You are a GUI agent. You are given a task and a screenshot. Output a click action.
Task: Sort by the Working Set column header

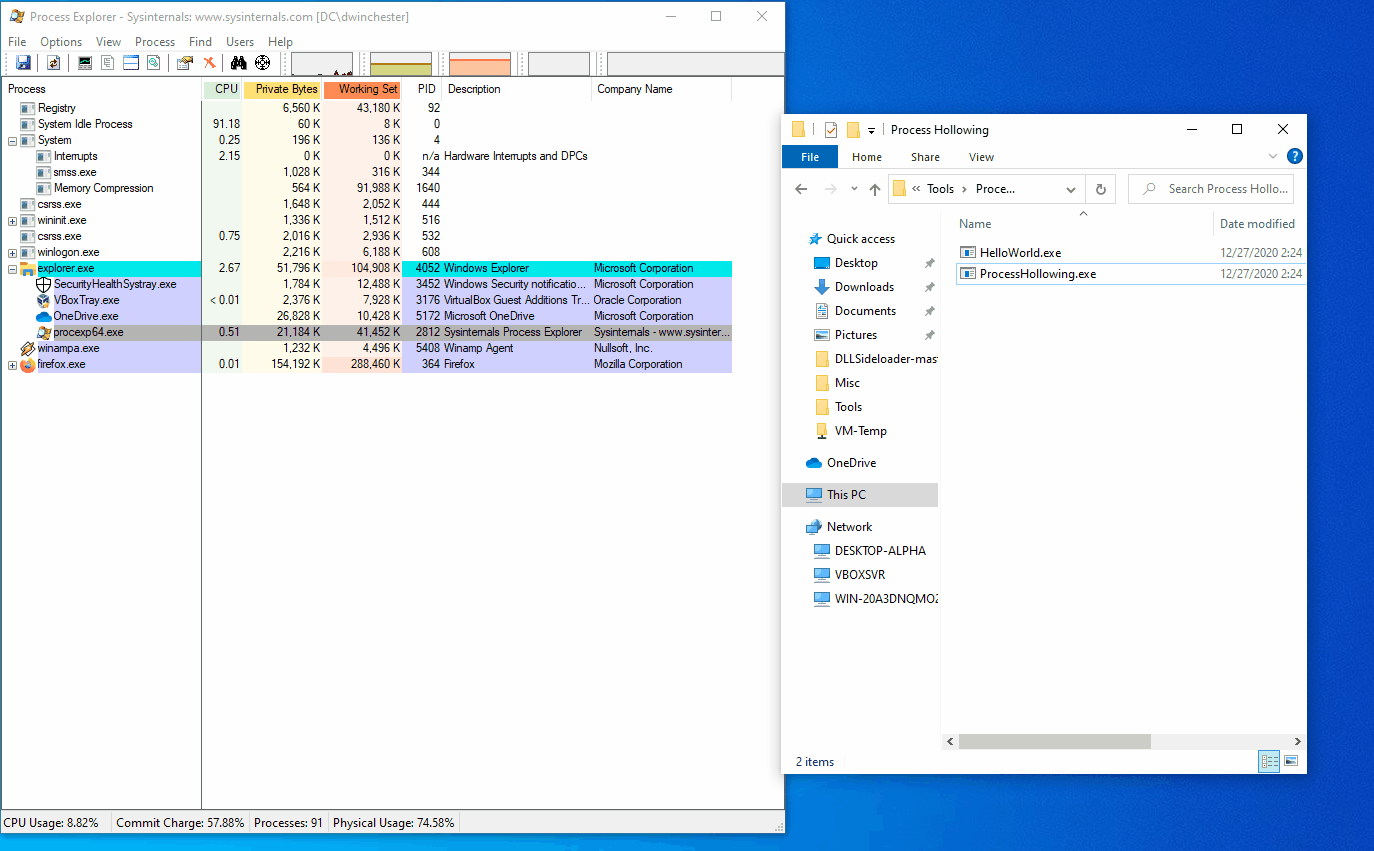point(363,89)
